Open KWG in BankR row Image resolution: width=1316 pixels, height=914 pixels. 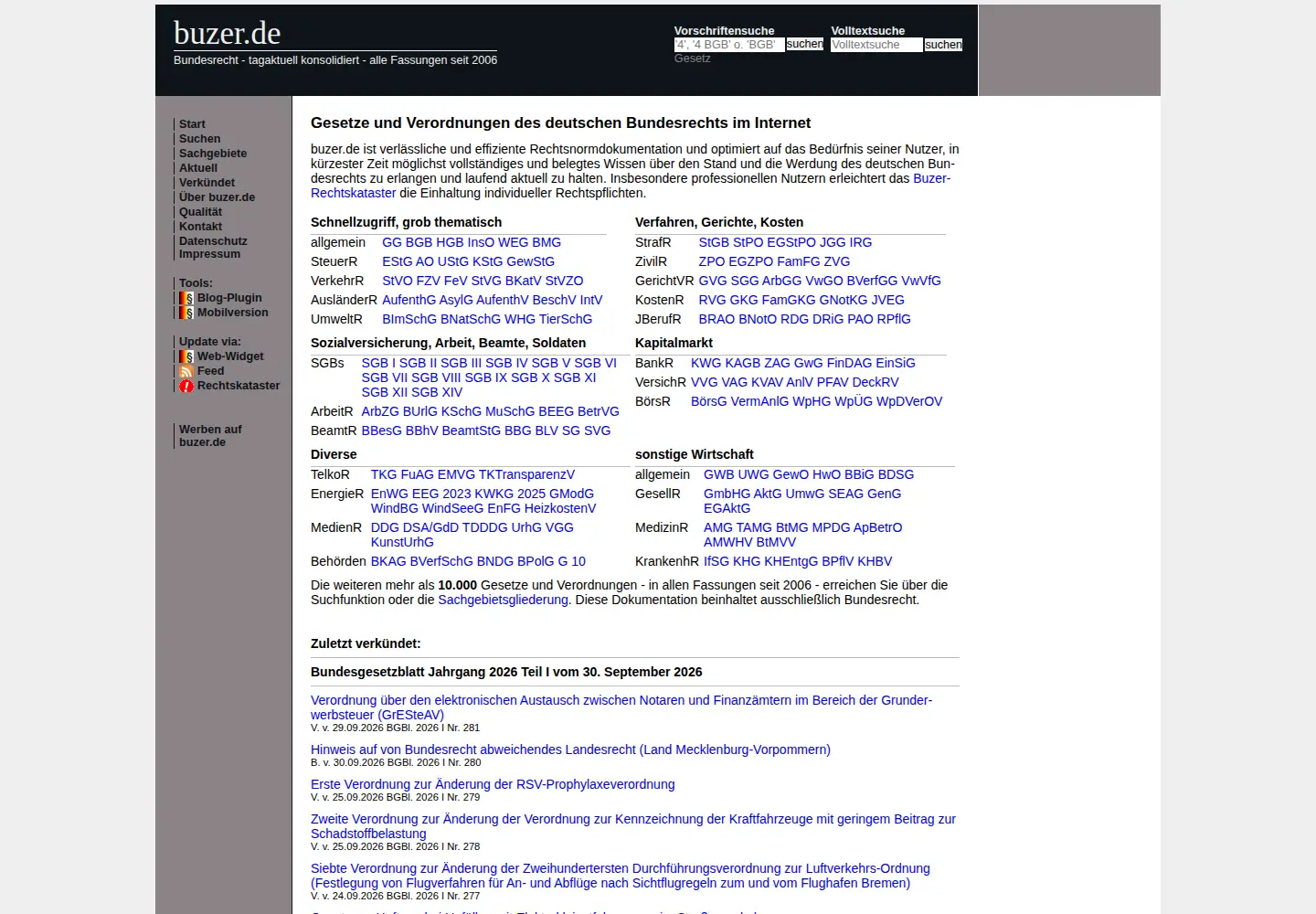(x=706, y=363)
